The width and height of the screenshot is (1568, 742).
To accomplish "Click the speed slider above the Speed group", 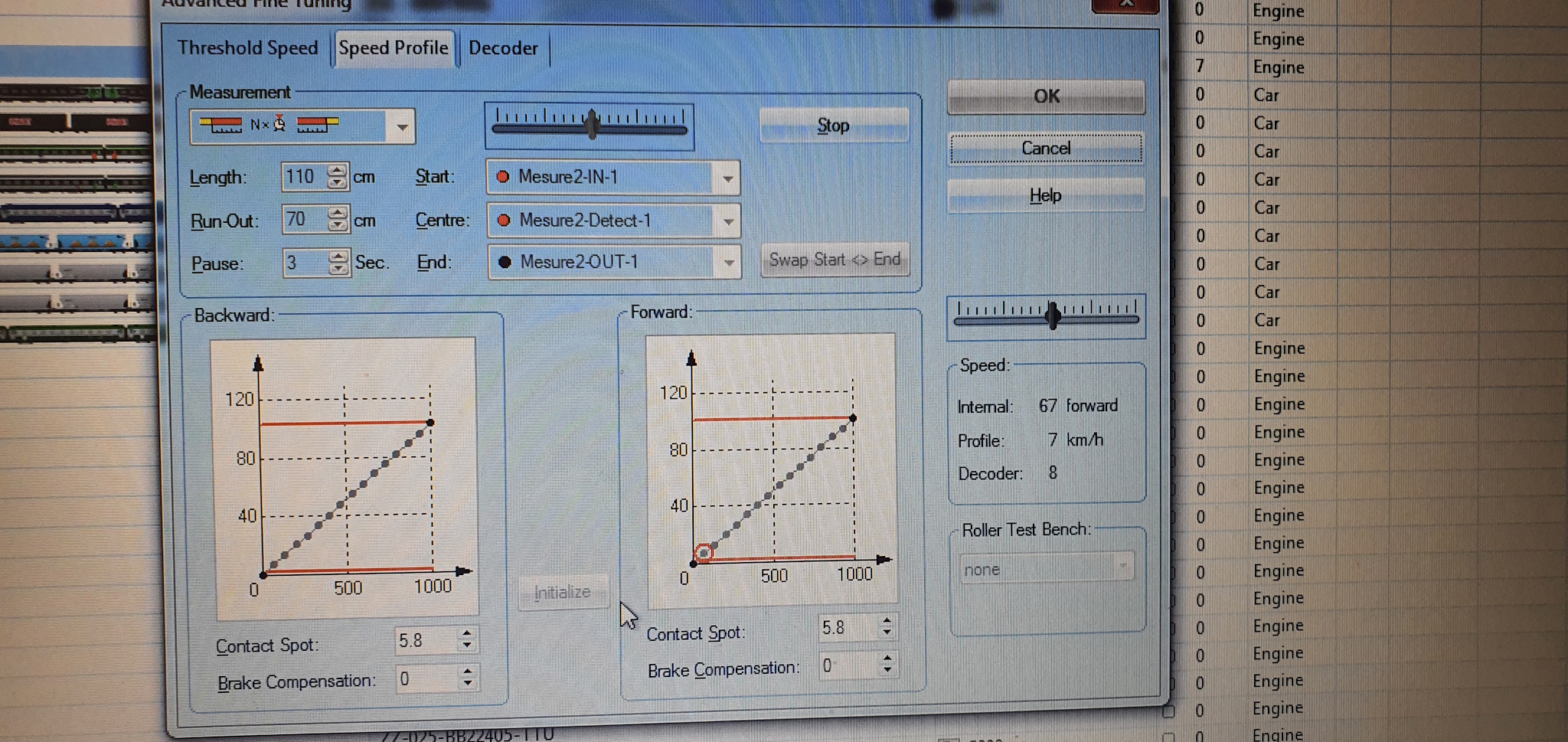I will [1053, 315].
